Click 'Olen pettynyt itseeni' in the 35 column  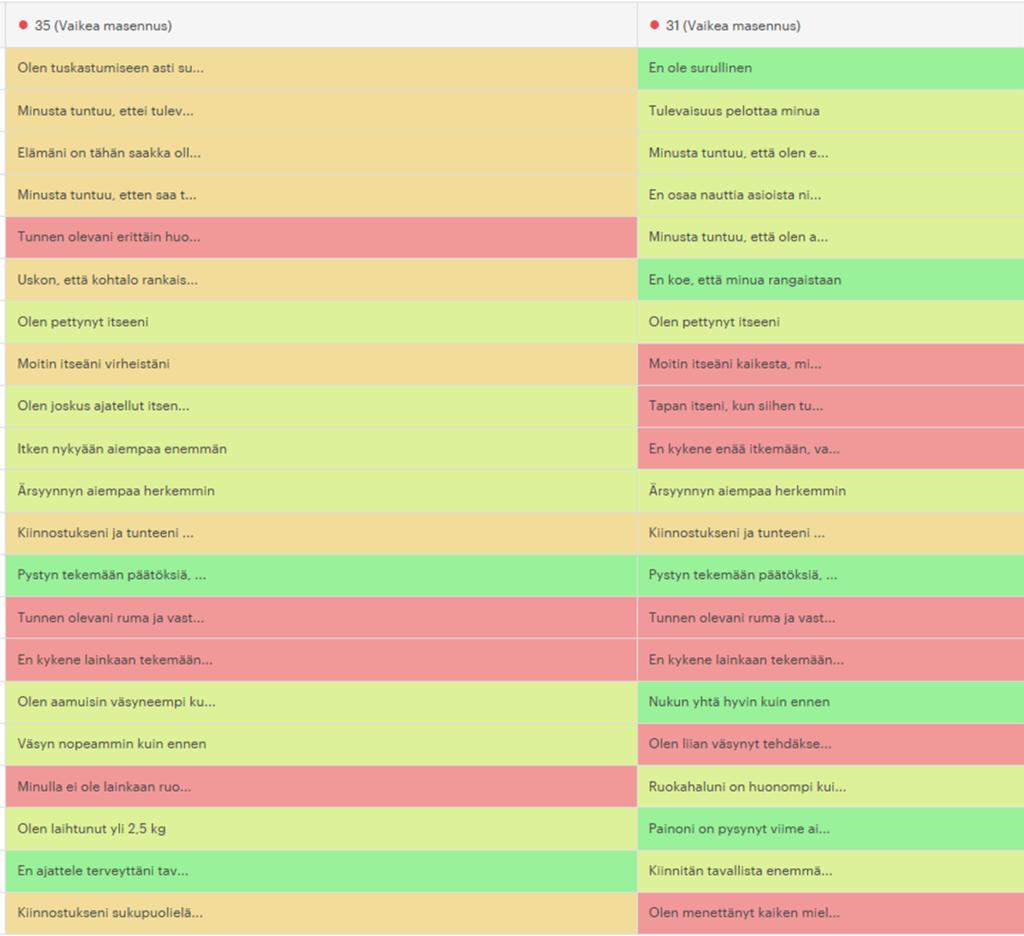(x=321, y=322)
